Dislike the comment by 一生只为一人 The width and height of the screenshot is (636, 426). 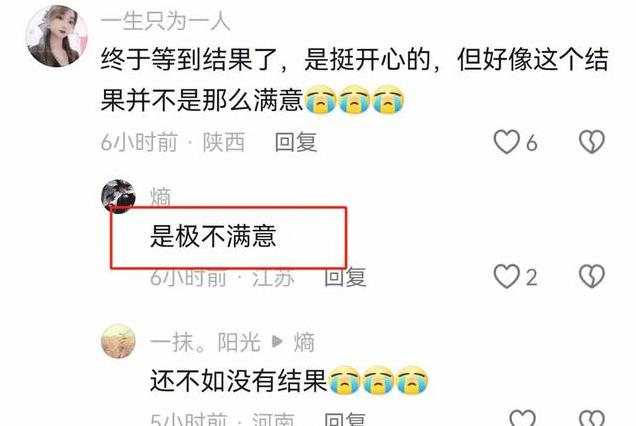592,142
